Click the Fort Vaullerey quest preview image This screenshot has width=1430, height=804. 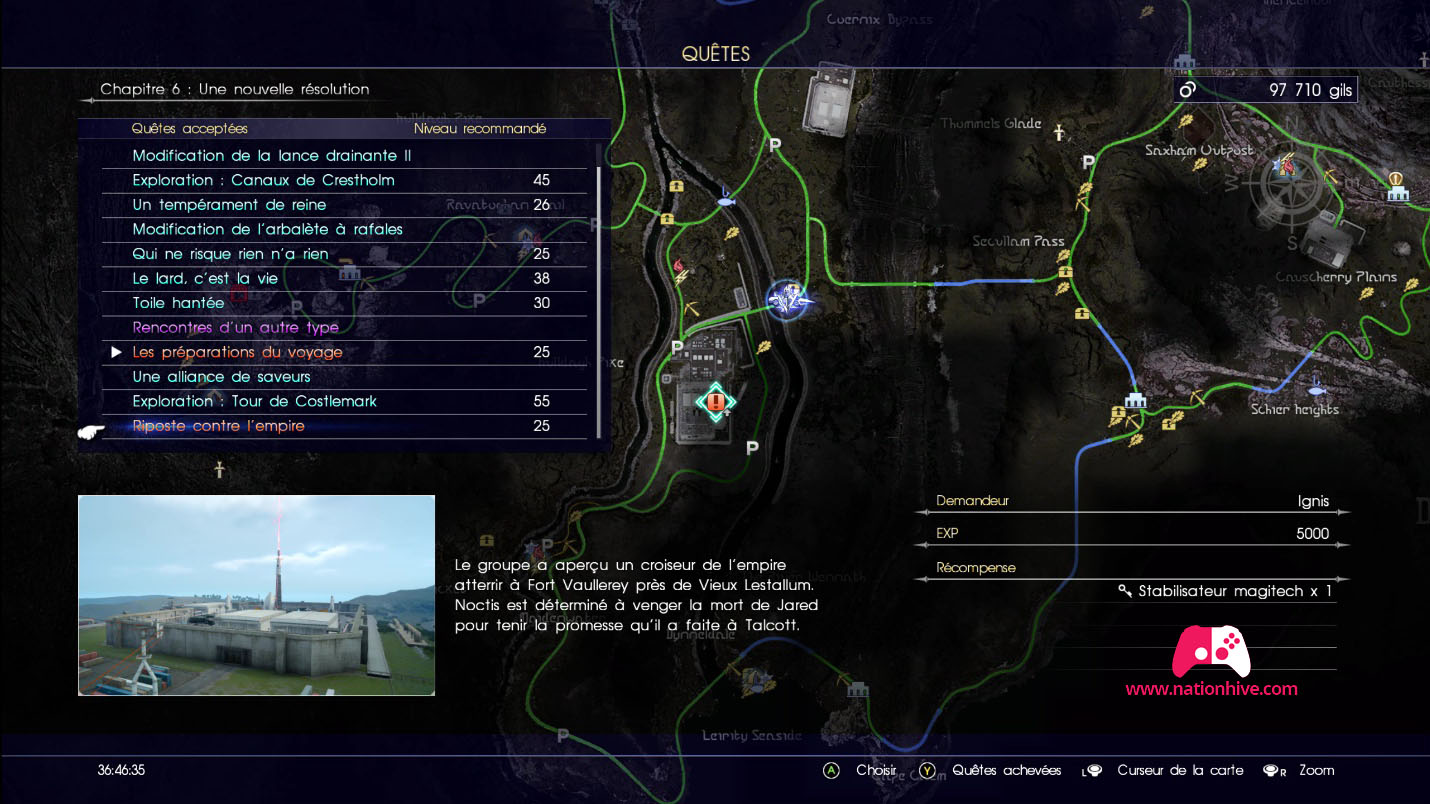[256, 595]
